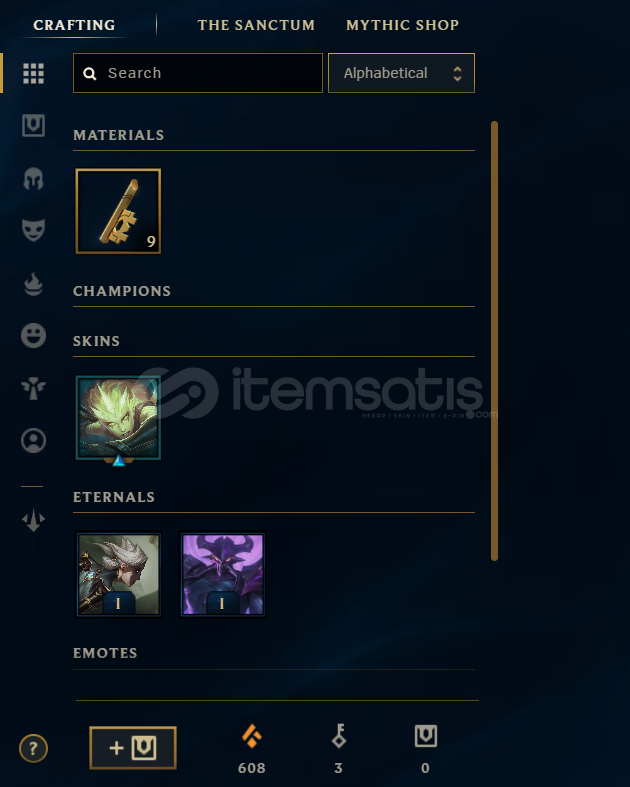Open help question mark button
The width and height of the screenshot is (630, 787).
34,749
